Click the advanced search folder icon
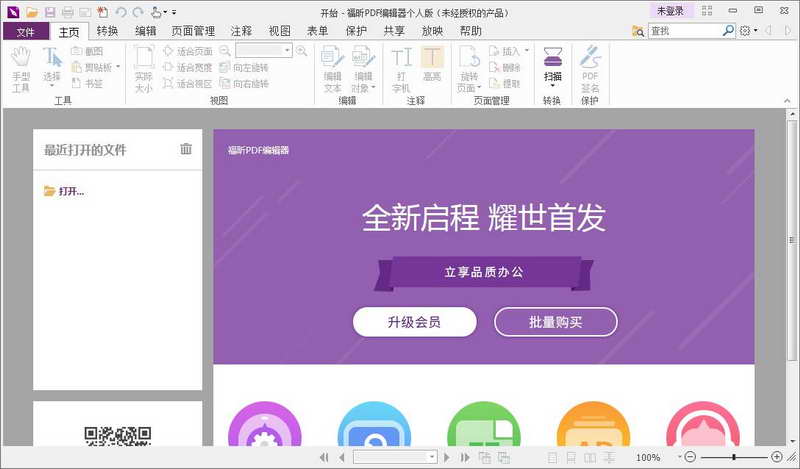Viewport: 800px width, 469px height. coord(638,31)
